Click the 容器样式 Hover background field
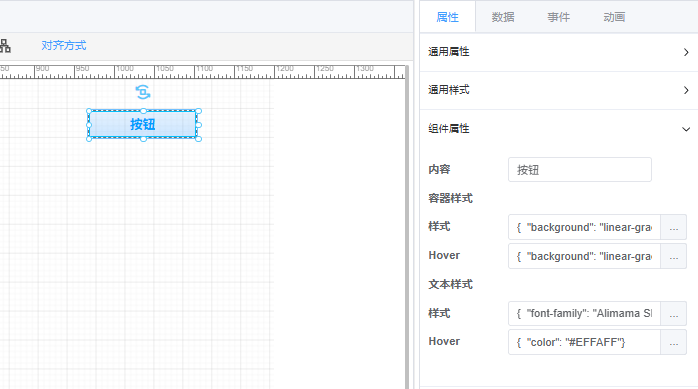Viewport: 698px width, 389px height. (x=584, y=256)
